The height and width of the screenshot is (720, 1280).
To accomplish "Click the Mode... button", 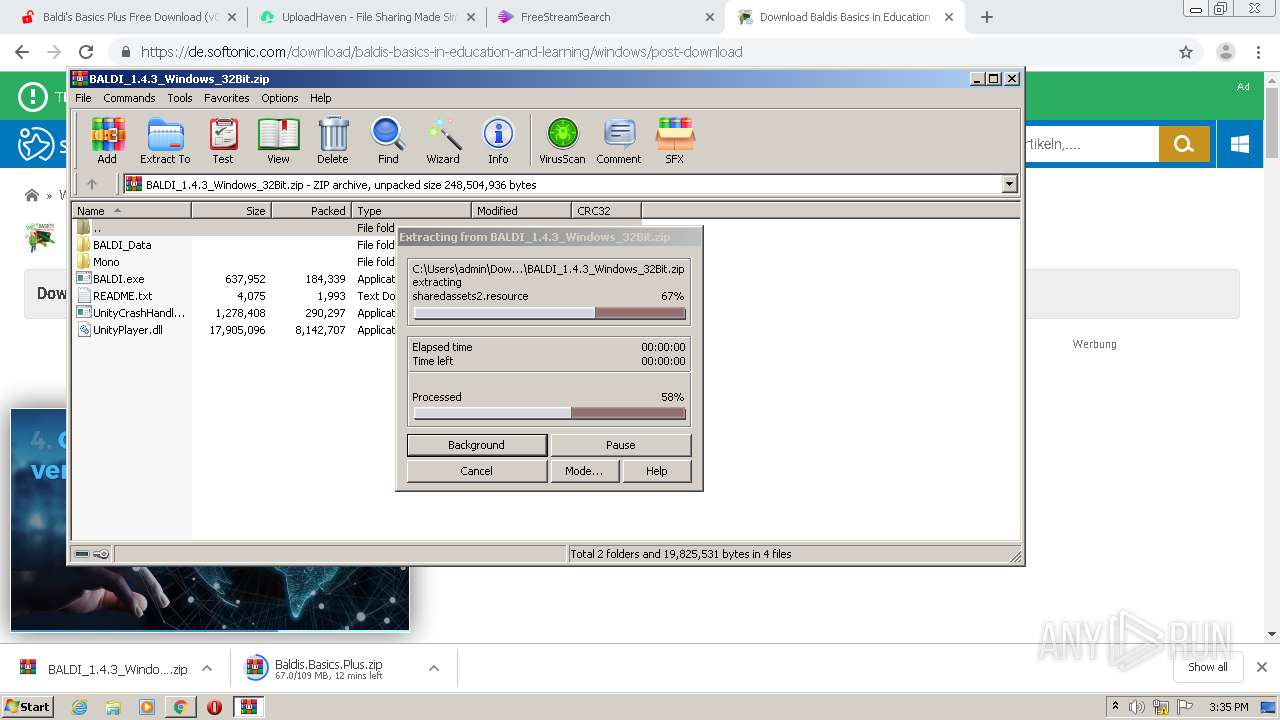I will point(584,471).
